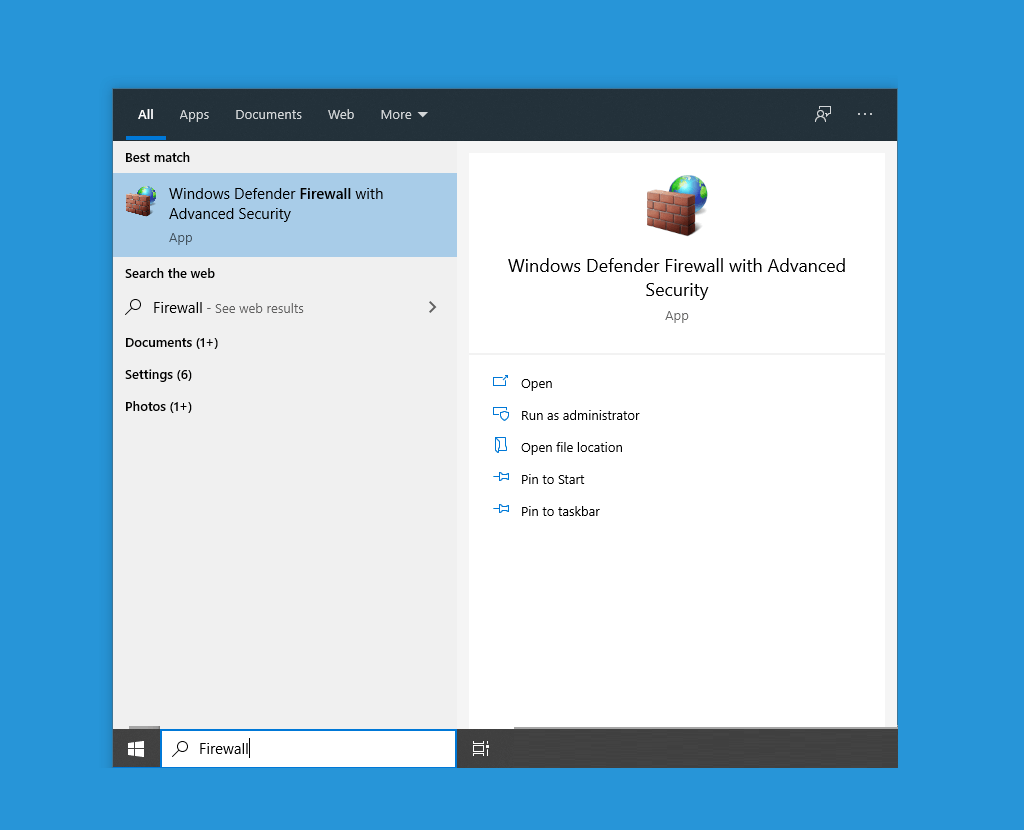Click the Open action icon
The height and width of the screenshot is (830, 1024).
click(500, 382)
